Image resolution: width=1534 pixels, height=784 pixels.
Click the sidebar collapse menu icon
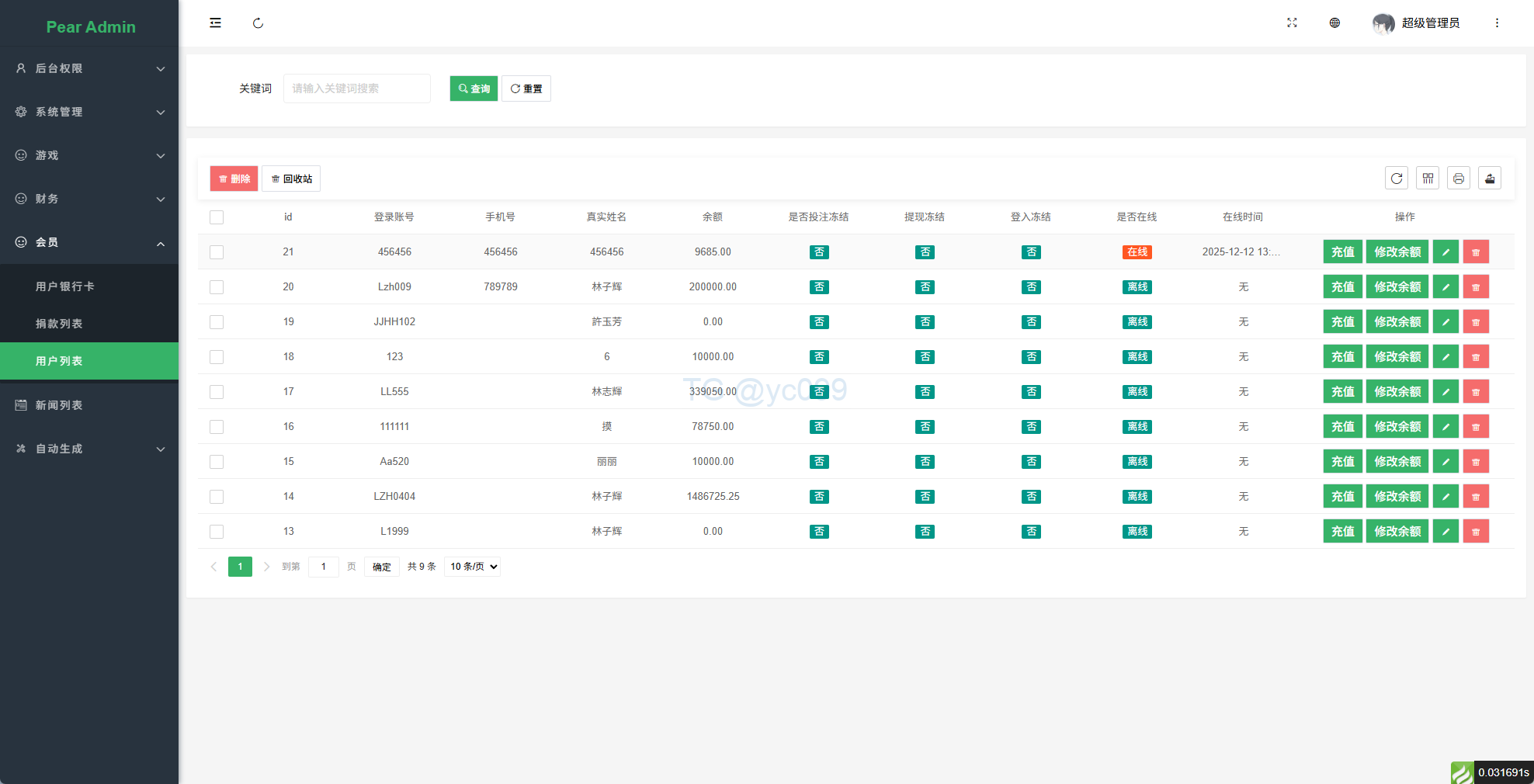tap(215, 23)
